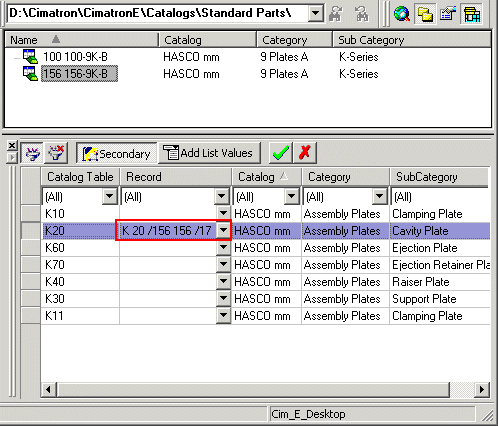
Task: Click the properties sheet icon in top toolbar
Action: point(448,14)
